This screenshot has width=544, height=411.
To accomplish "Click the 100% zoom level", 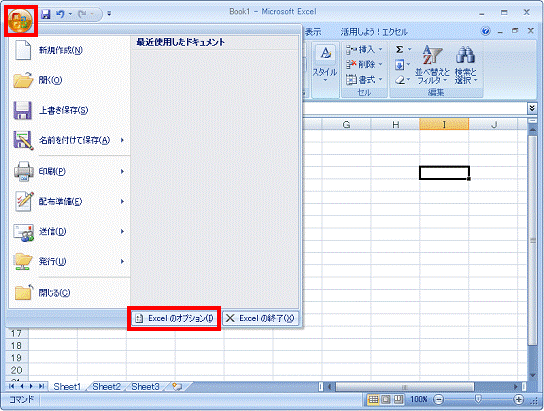I will click(x=419, y=400).
